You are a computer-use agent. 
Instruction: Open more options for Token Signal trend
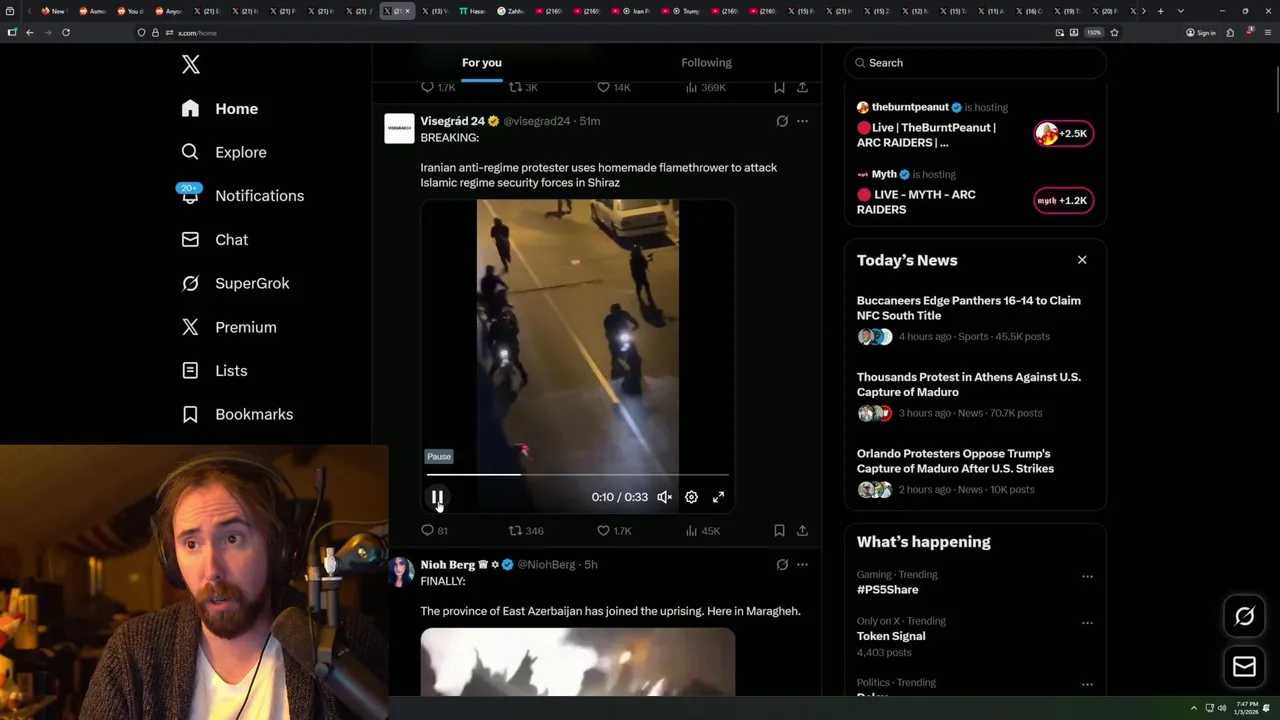(1087, 622)
